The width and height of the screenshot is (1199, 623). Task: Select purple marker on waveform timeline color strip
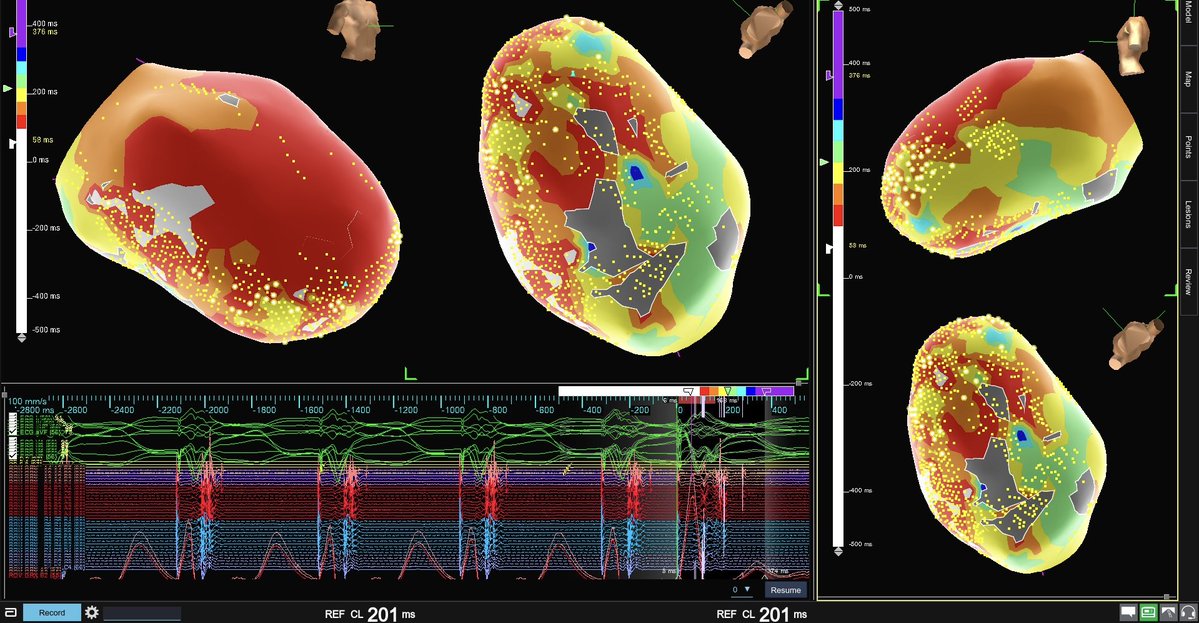[x=766, y=391]
